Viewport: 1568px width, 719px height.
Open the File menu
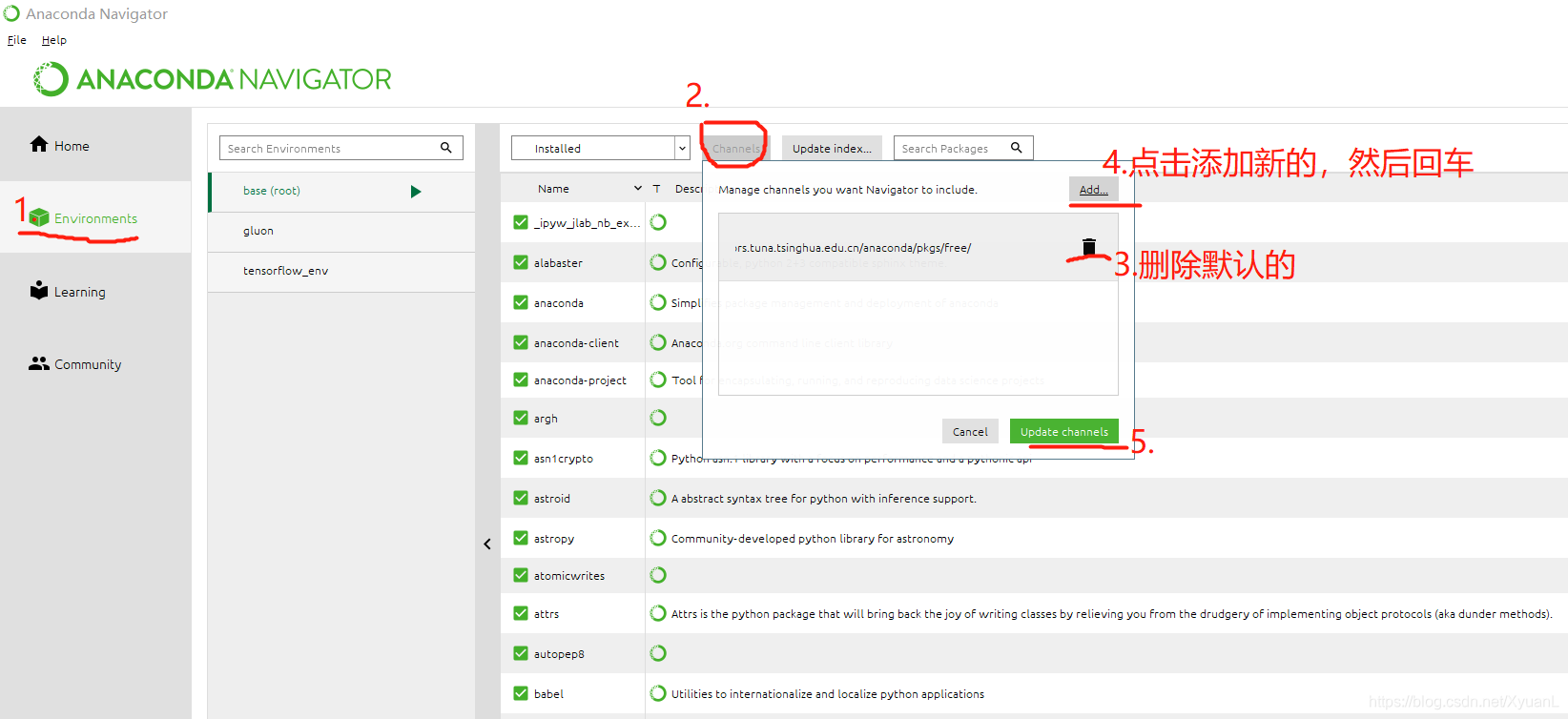[x=17, y=40]
